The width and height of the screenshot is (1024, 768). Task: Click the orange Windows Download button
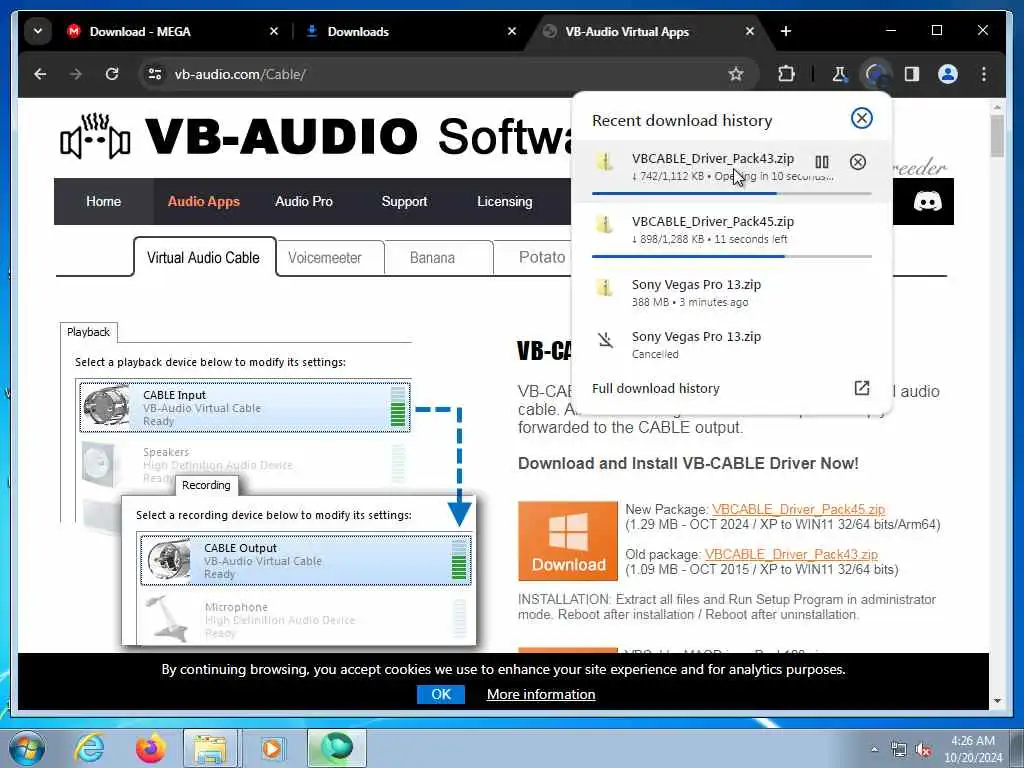click(x=568, y=541)
